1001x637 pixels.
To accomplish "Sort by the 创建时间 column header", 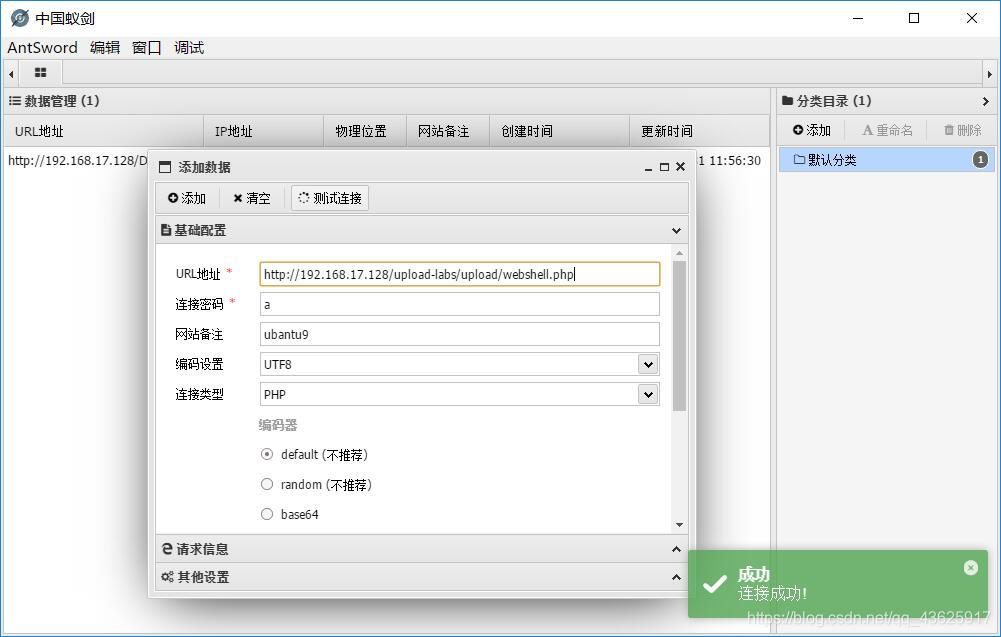I will (560, 131).
